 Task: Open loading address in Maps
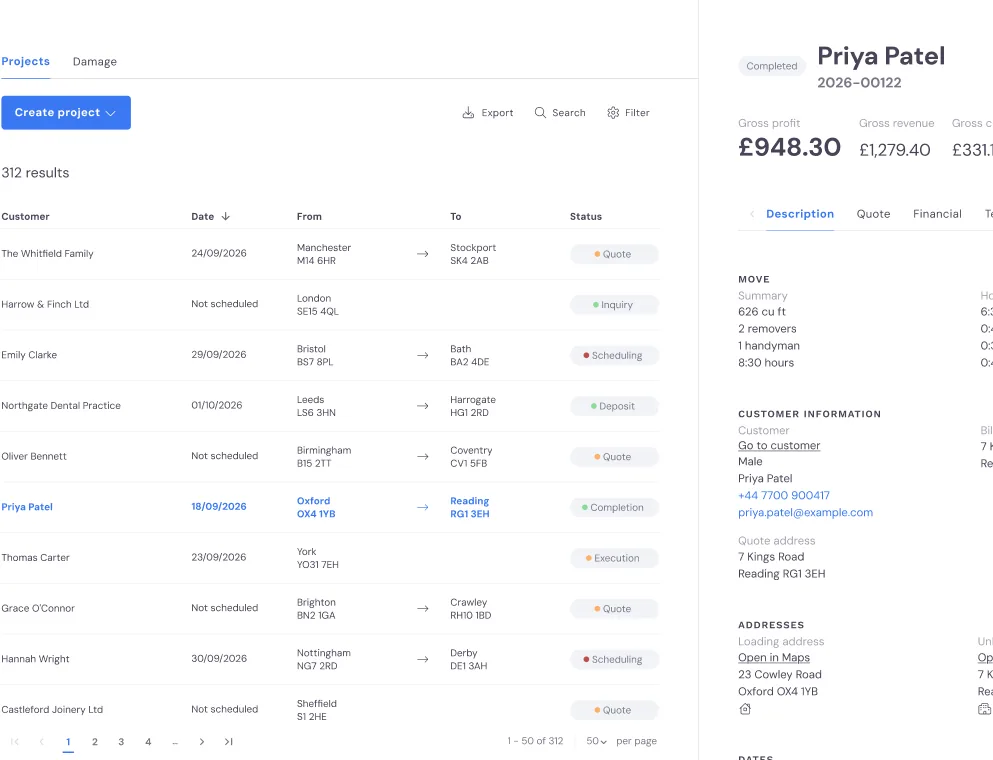[x=774, y=657]
